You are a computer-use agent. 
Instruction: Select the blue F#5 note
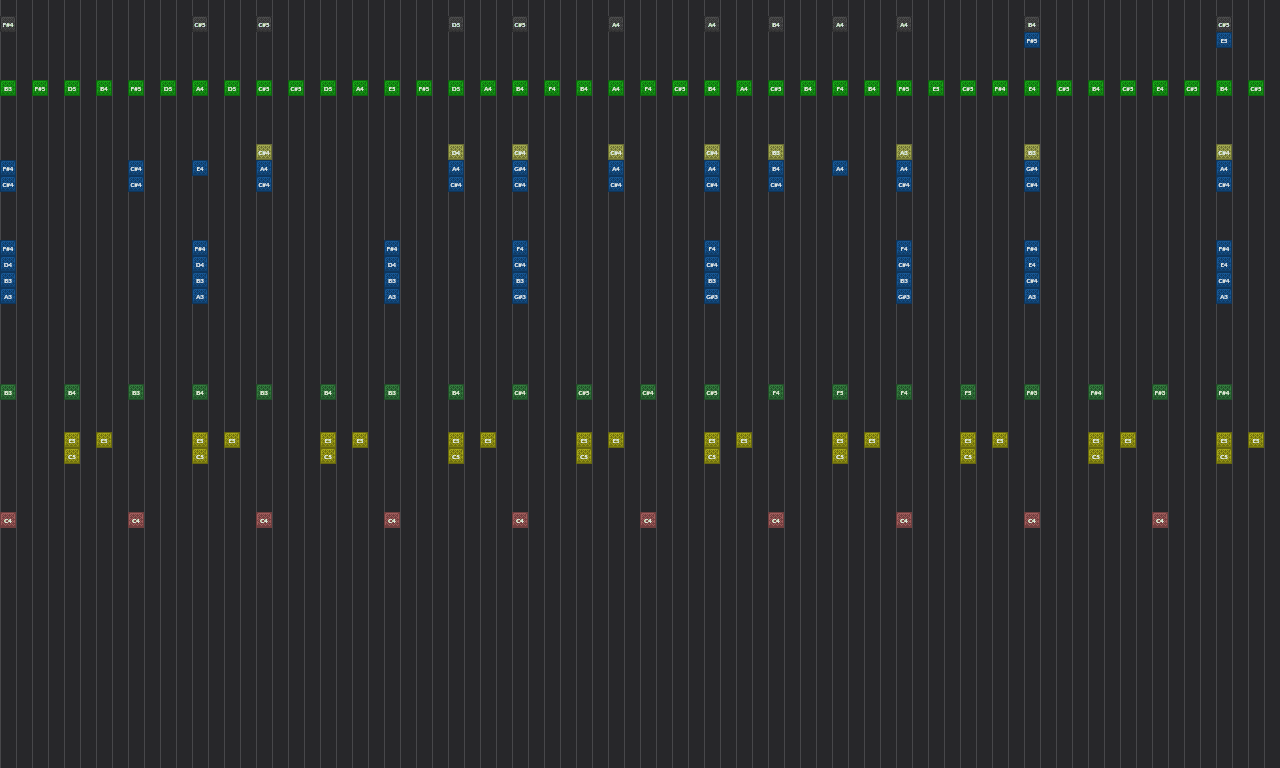[1032, 40]
